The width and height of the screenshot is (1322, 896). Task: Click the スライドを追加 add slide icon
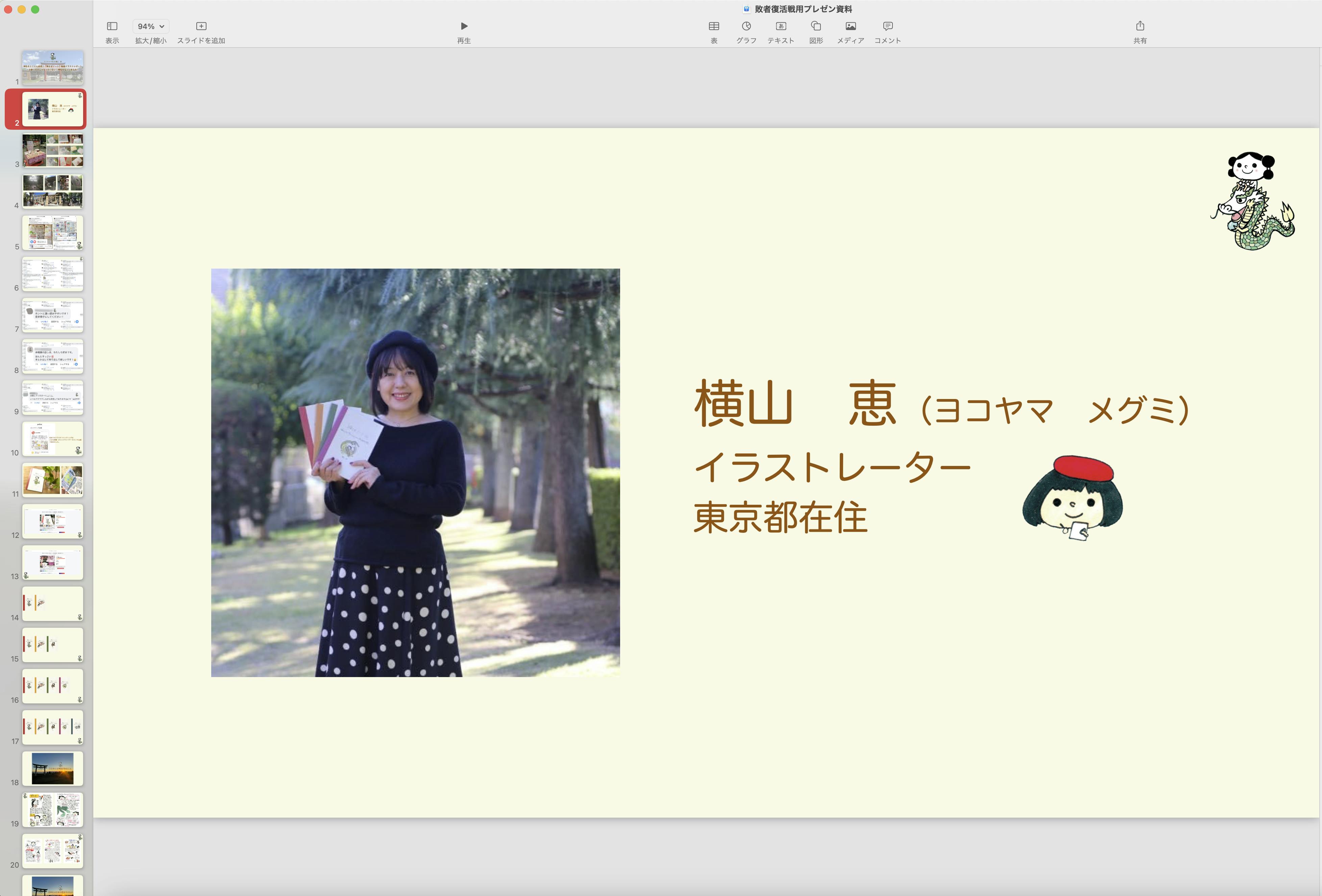click(201, 26)
